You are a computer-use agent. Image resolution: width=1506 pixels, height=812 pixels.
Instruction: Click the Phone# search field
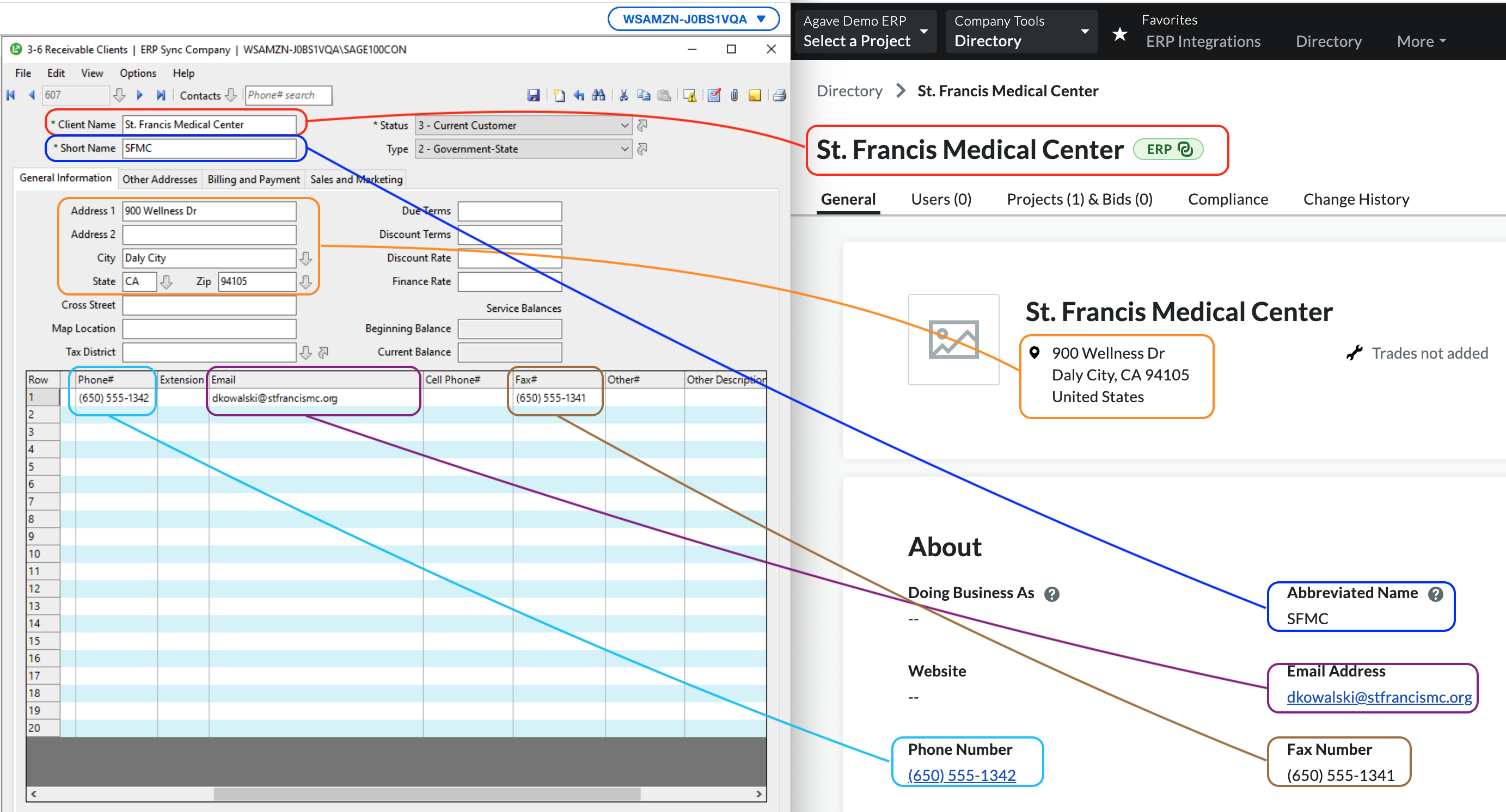(288, 95)
